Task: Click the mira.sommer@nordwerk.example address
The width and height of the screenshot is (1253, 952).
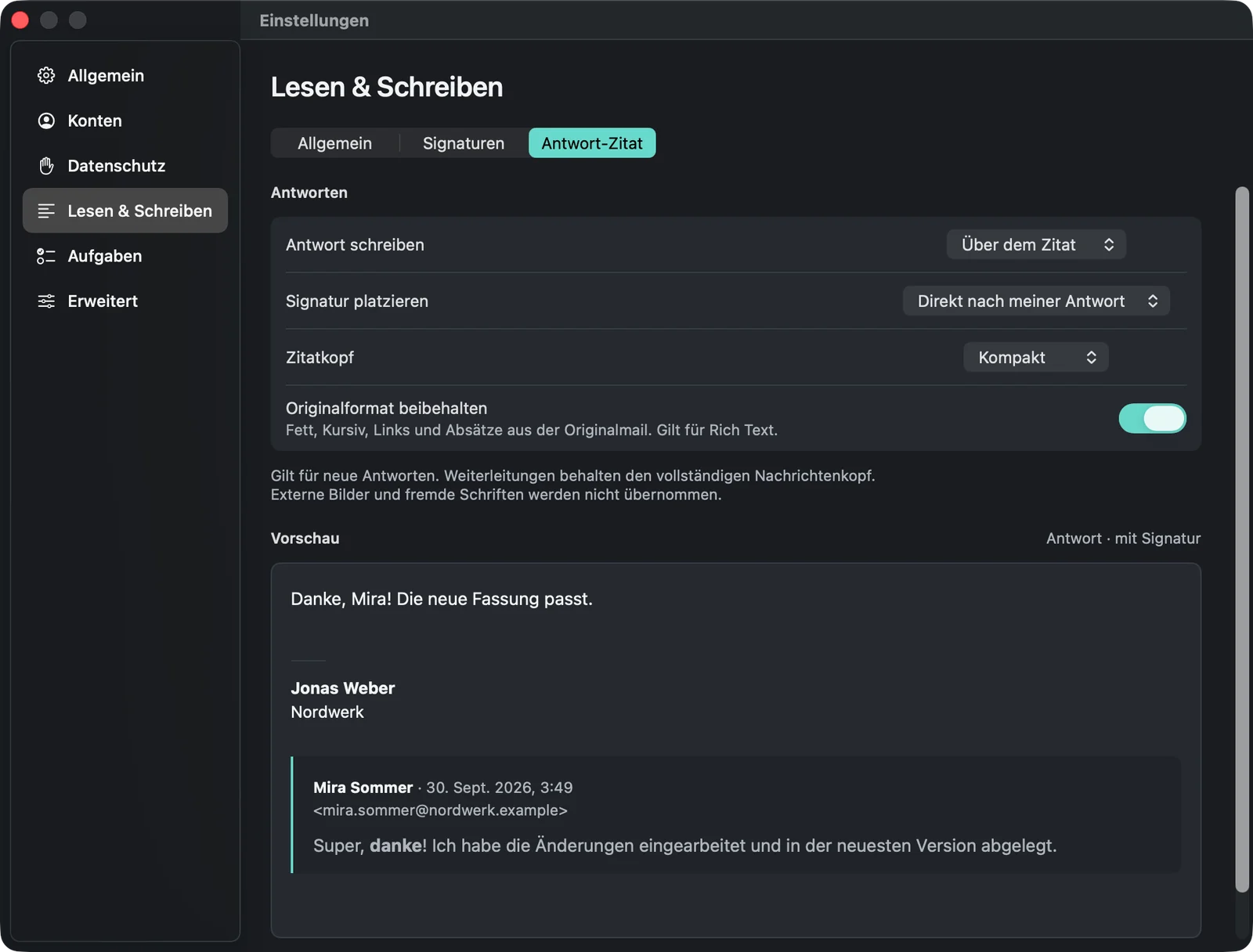Action: click(x=440, y=810)
